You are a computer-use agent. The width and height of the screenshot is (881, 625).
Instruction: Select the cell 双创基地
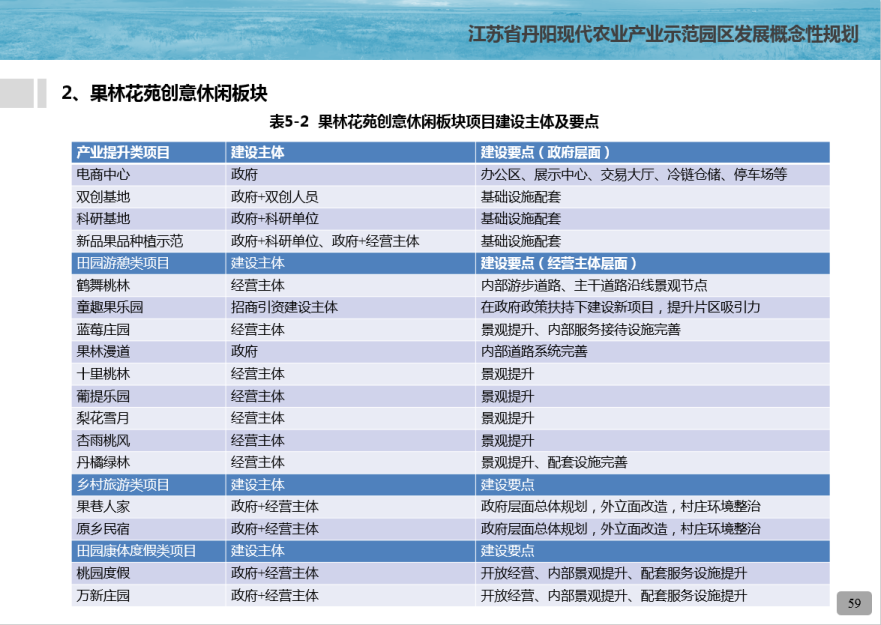(x=148, y=197)
